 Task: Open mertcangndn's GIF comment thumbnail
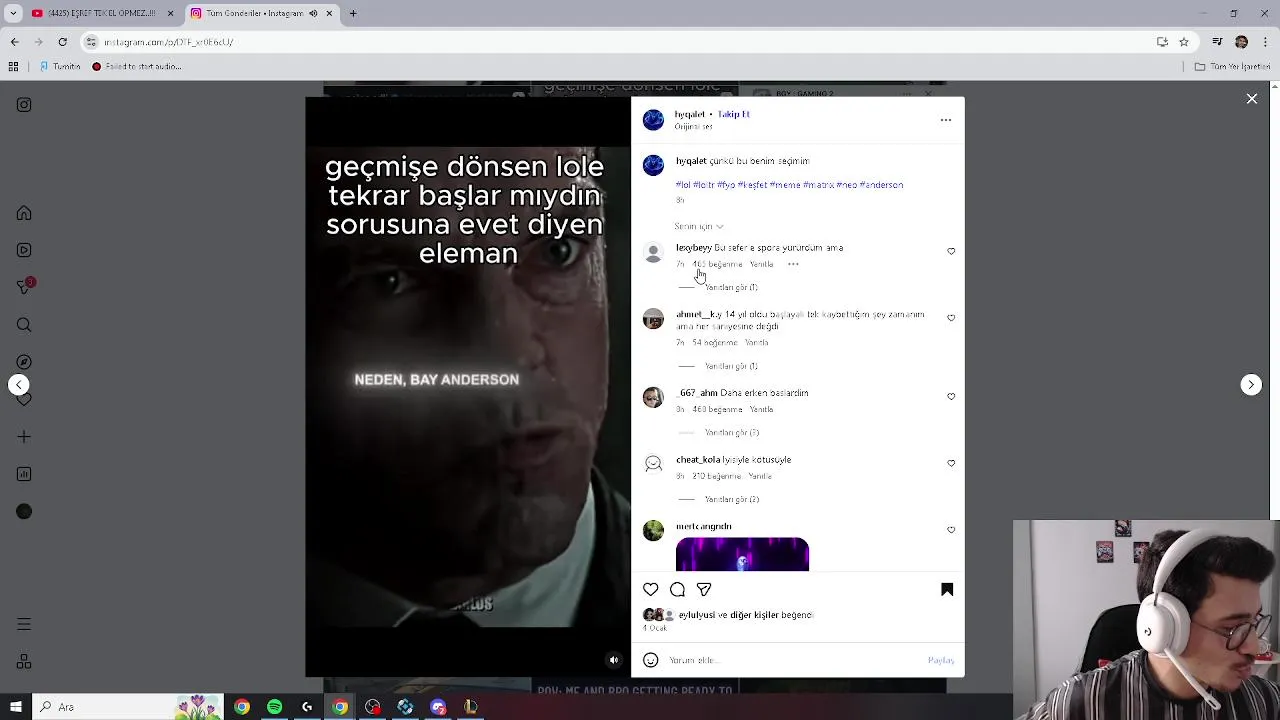coord(742,554)
